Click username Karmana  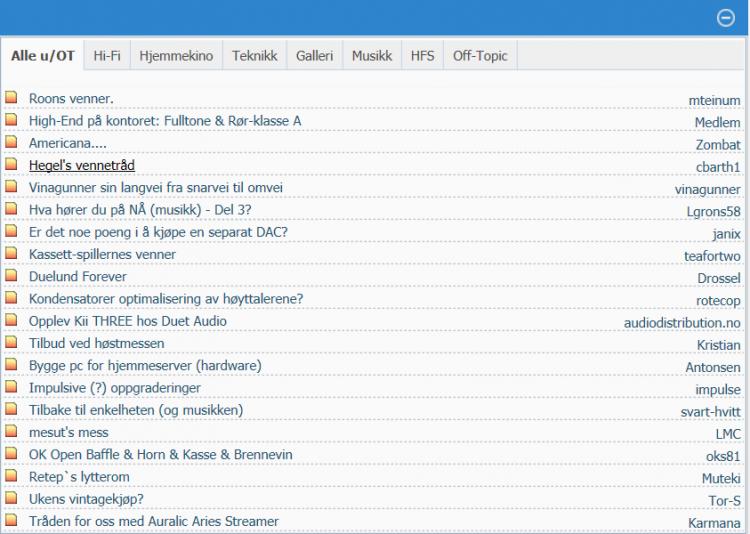click(714, 523)
